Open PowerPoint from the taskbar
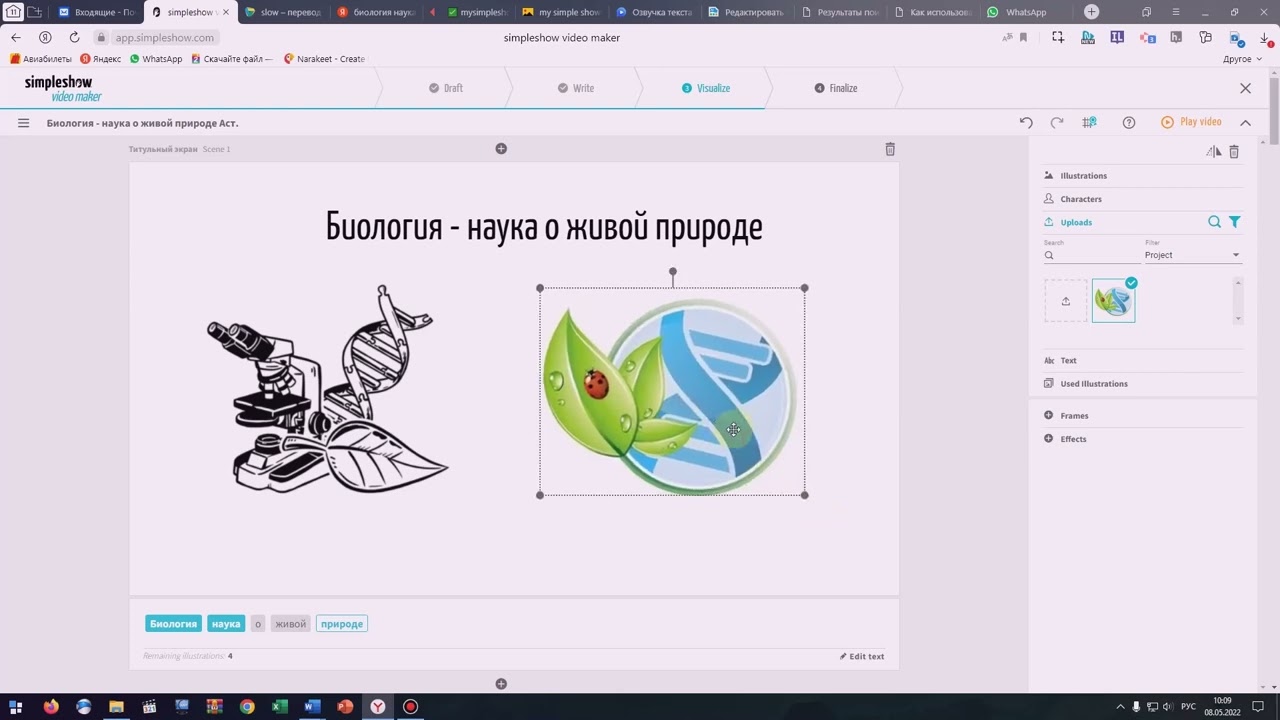This screenshot has height=720, width=1280. [345, 707]
